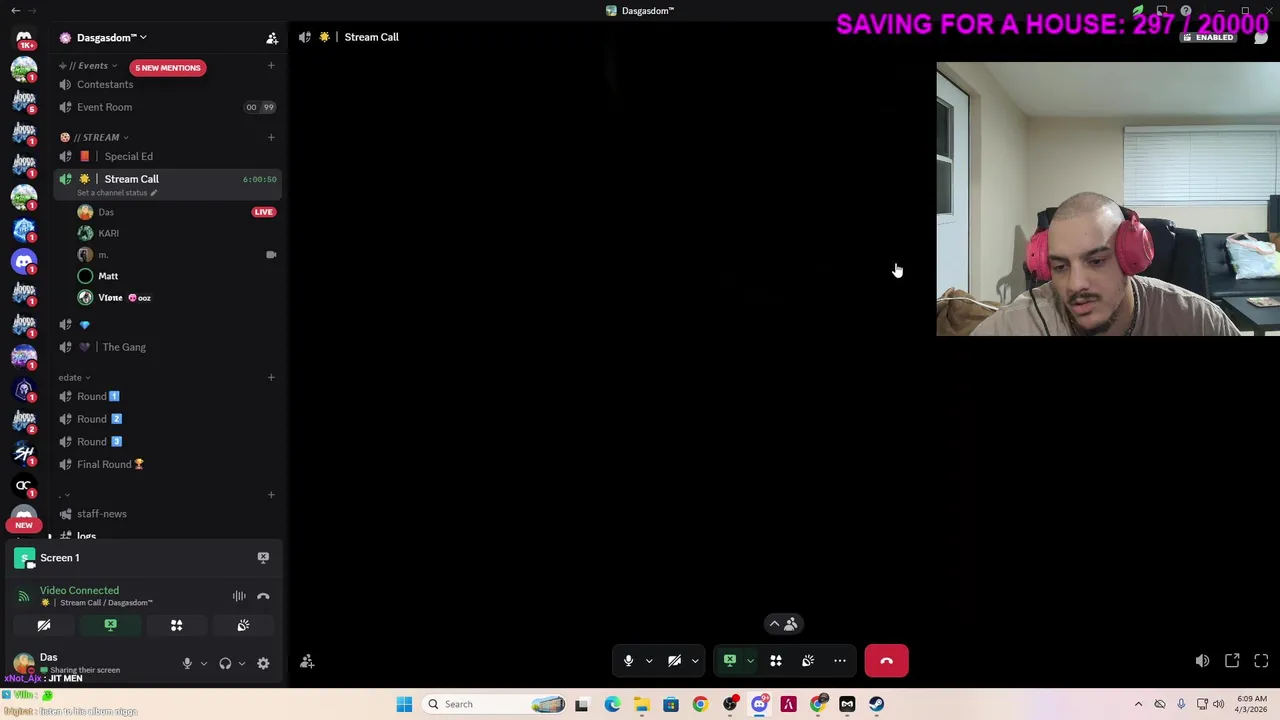This screenshot has width=1280, height=720.
Task: Open soundboard button in voice panel
Action: click(243, 626)
